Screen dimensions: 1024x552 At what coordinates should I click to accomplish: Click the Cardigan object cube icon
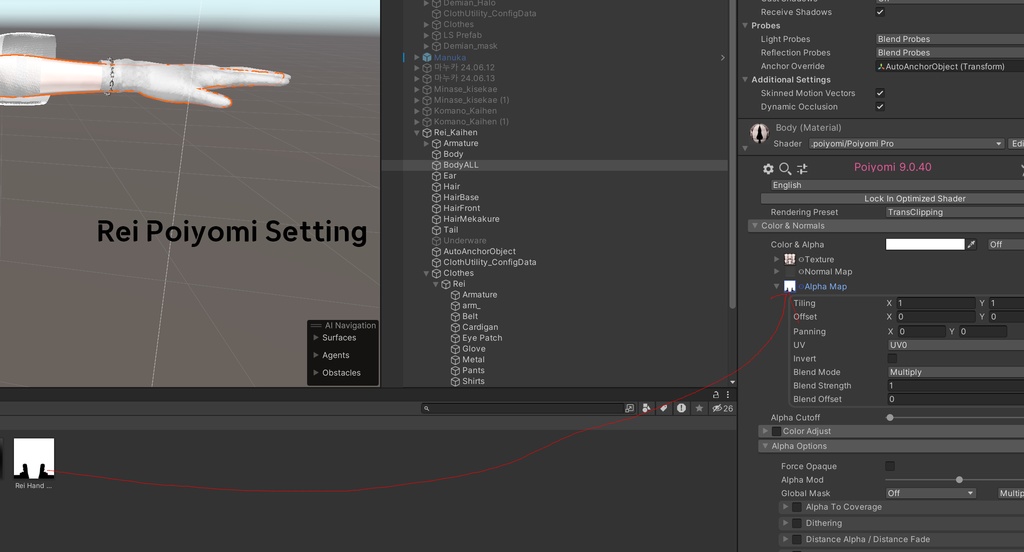pyautogui.click(x=455, y=327)
